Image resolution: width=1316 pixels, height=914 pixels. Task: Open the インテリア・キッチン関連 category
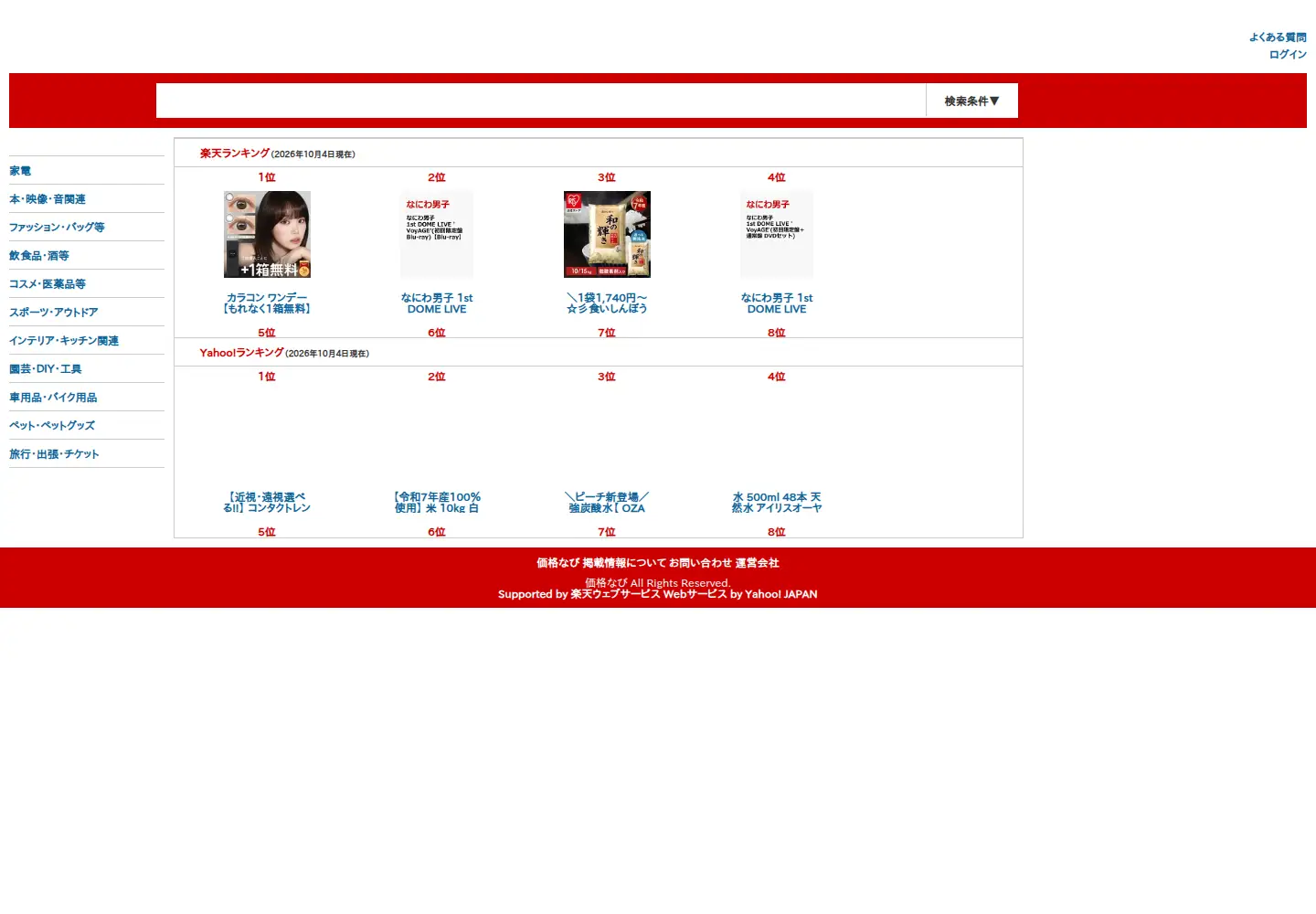point(64,341)
